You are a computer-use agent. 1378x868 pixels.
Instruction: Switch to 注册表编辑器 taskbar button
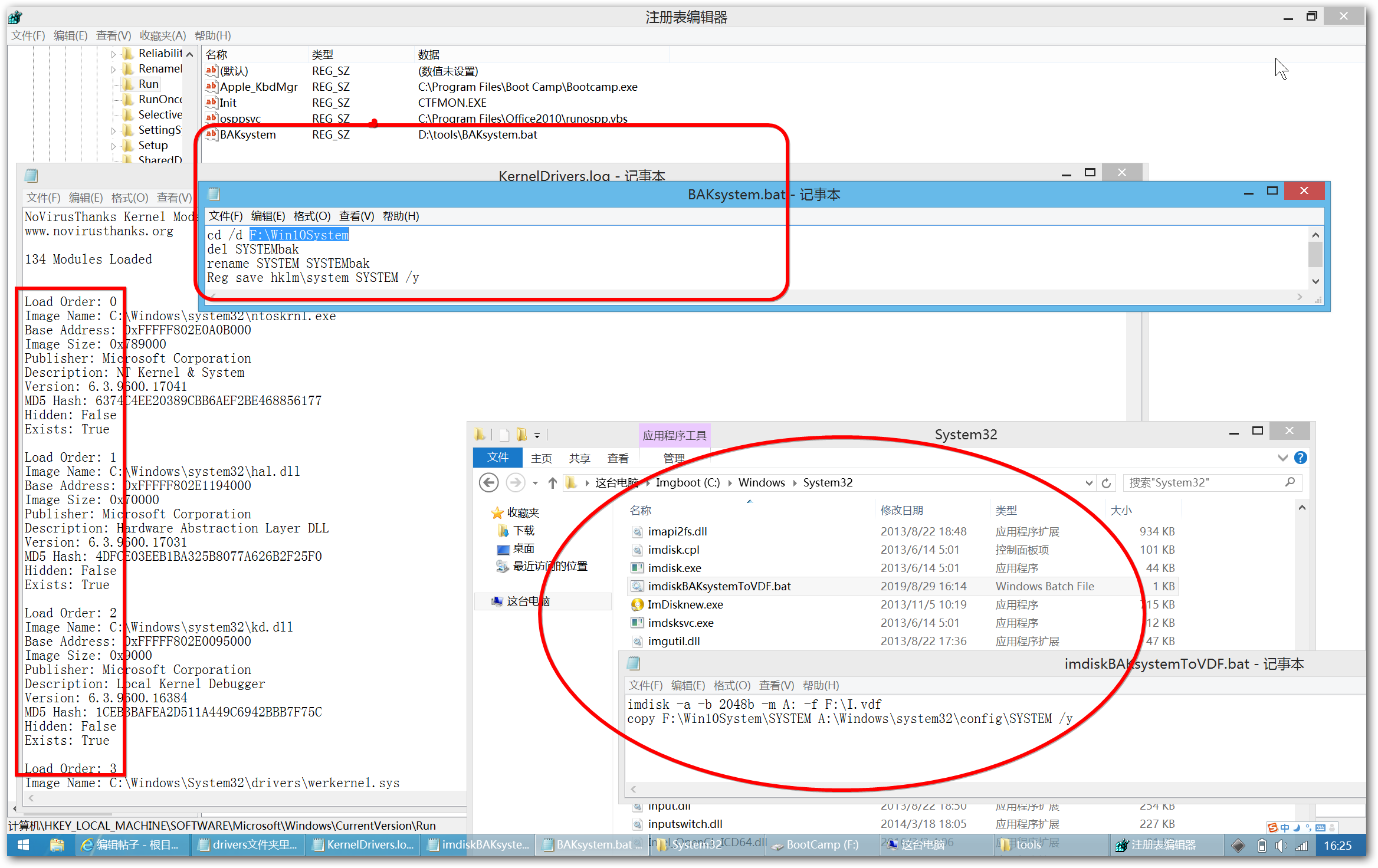tap(1166, 845)
